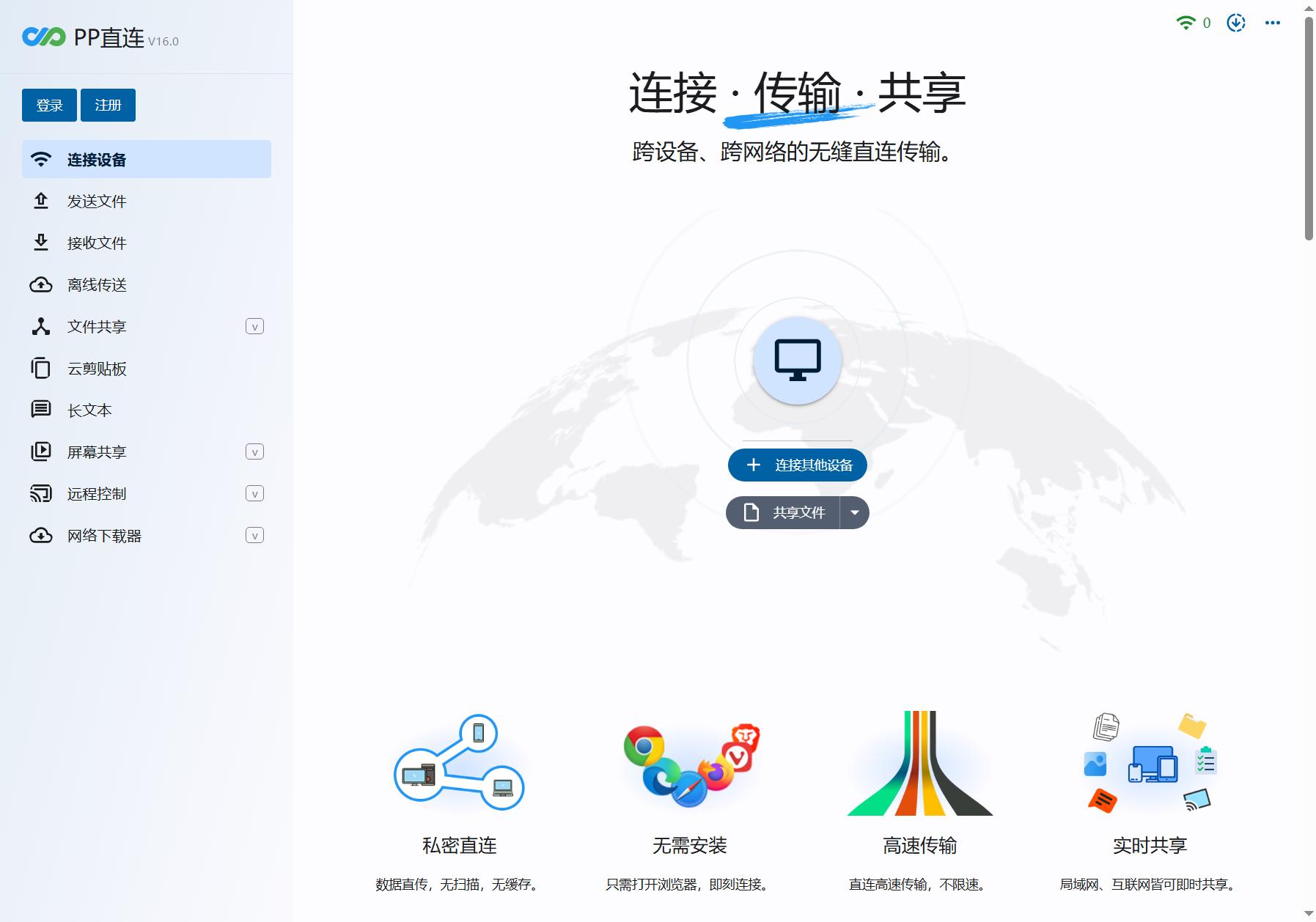Click the 私密直连 network illustration
The height and width of the screenshot is (922, 1316).
pos(460,762)
